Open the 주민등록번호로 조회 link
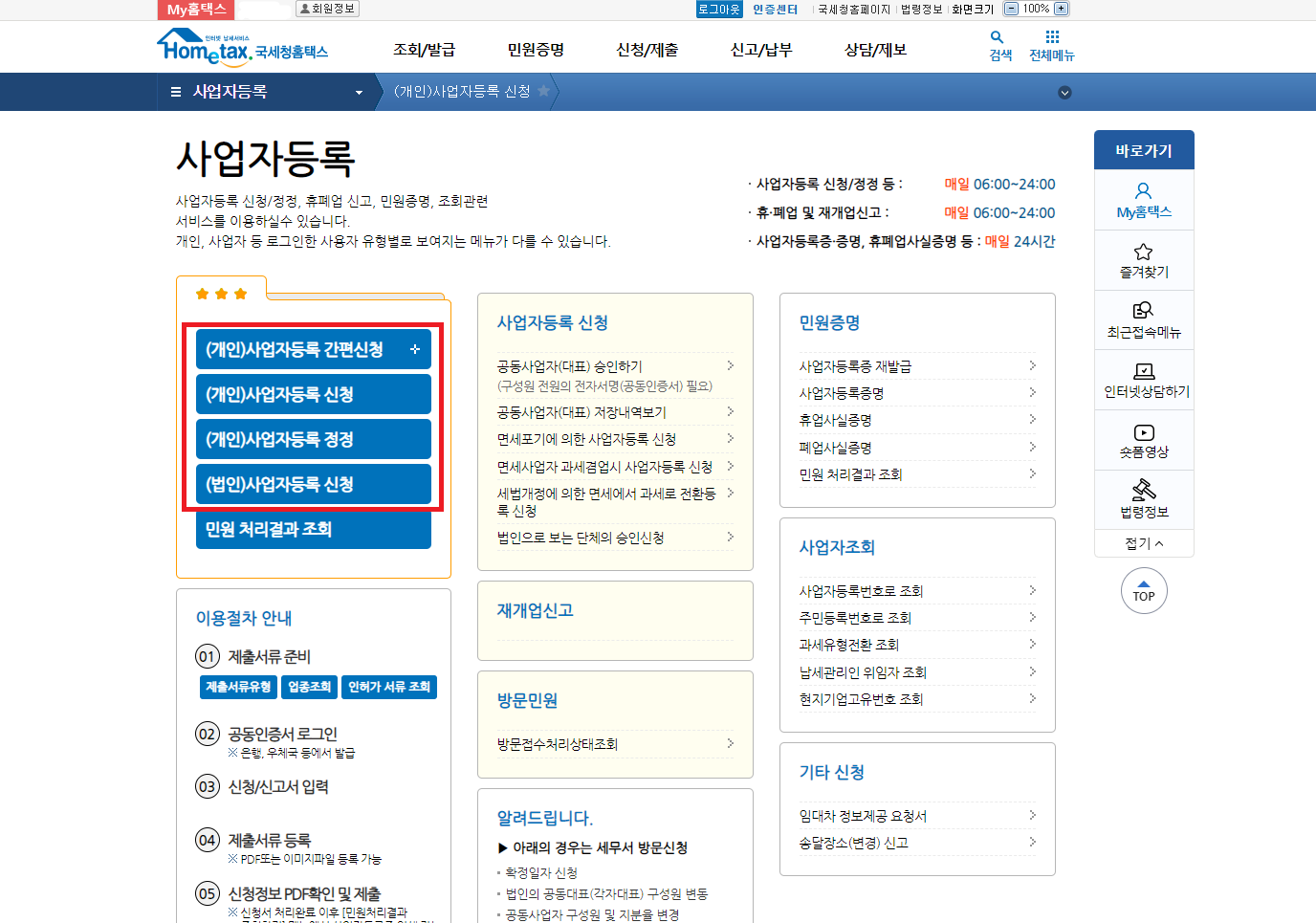1316x923 pixels. [x=855, y=618]
